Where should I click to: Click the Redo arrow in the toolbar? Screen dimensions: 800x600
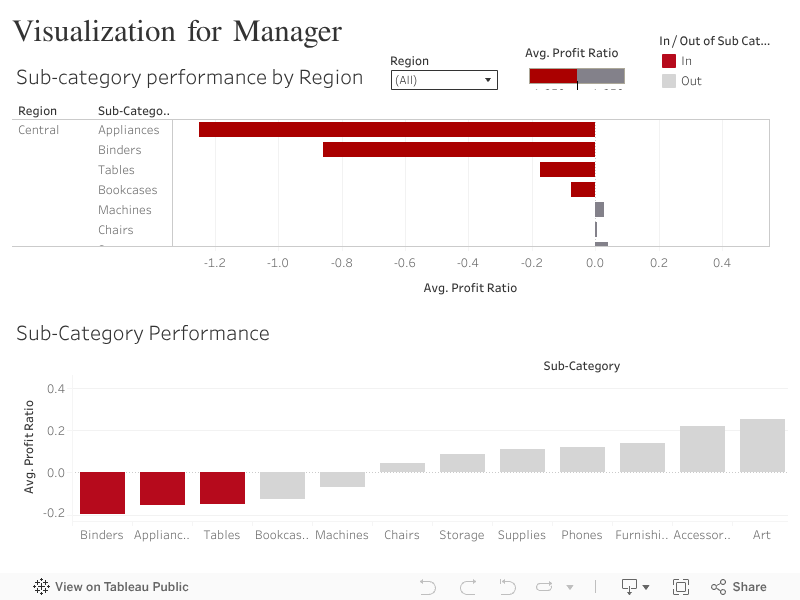pos(466,586)
